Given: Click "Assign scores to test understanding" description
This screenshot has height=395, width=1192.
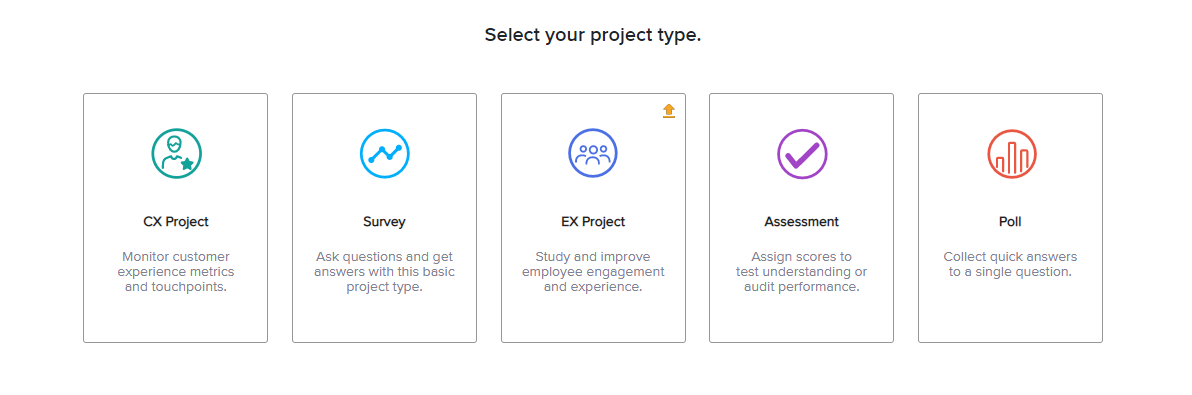Looking at the screenshot, I should pos(802,272).
